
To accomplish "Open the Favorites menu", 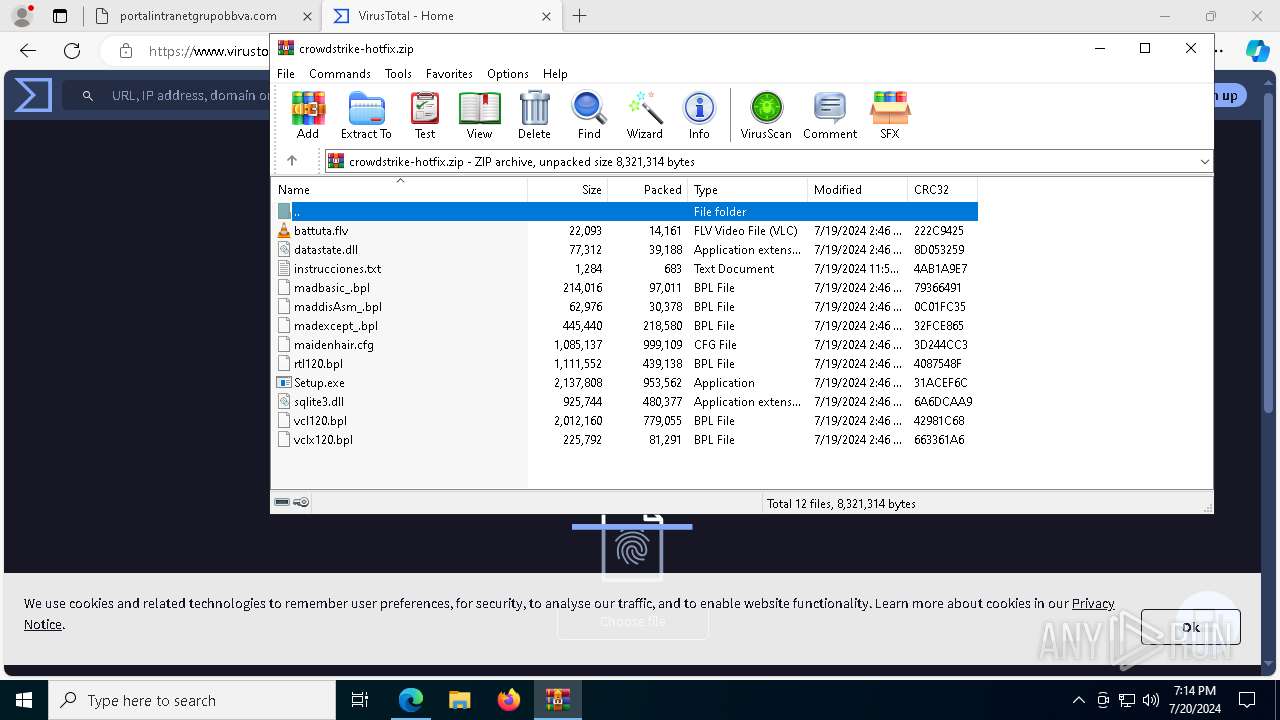I will (x=449, y=74).
